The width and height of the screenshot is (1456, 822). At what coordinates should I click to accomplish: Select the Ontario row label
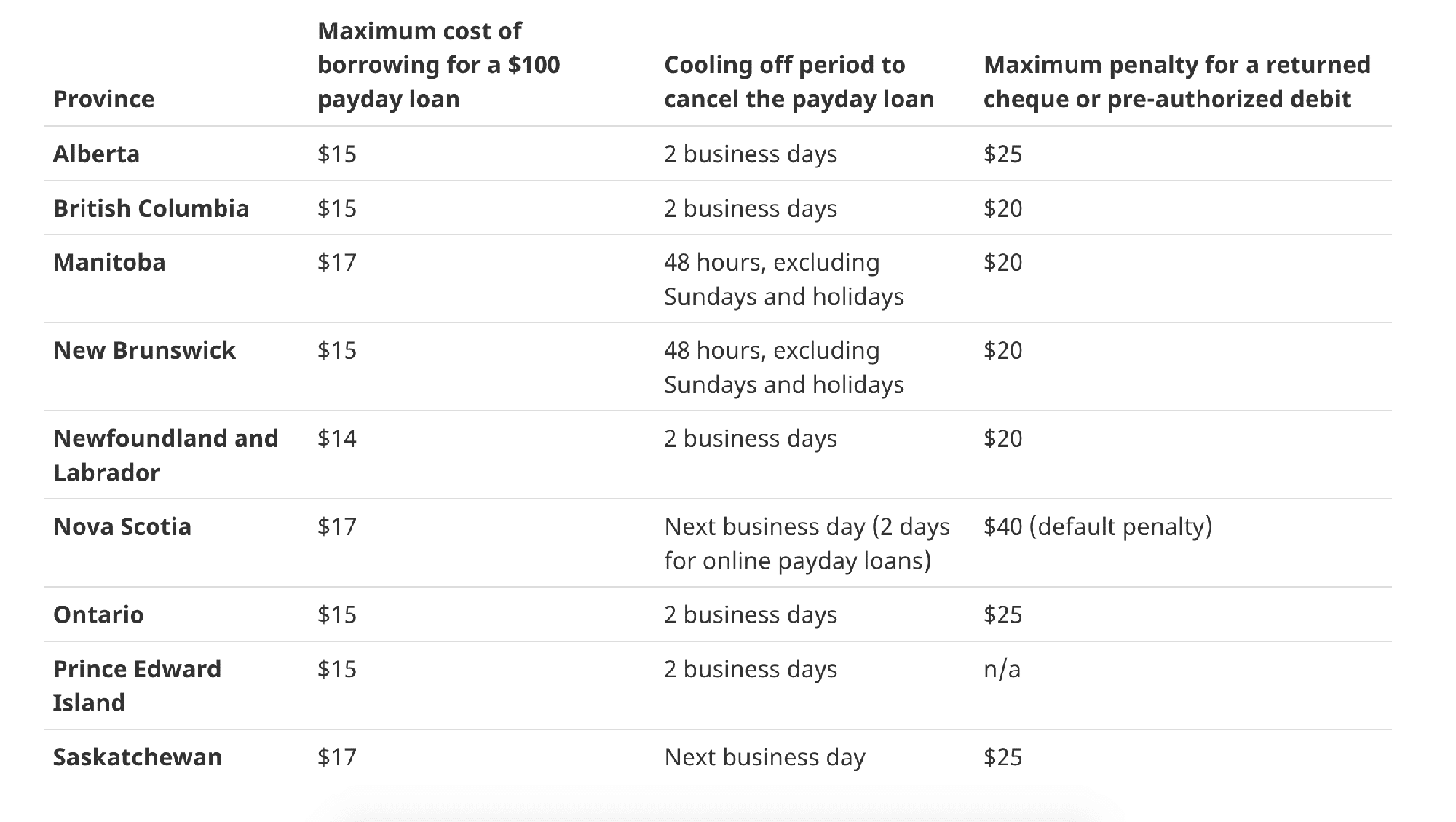click(x=98, y=614)
